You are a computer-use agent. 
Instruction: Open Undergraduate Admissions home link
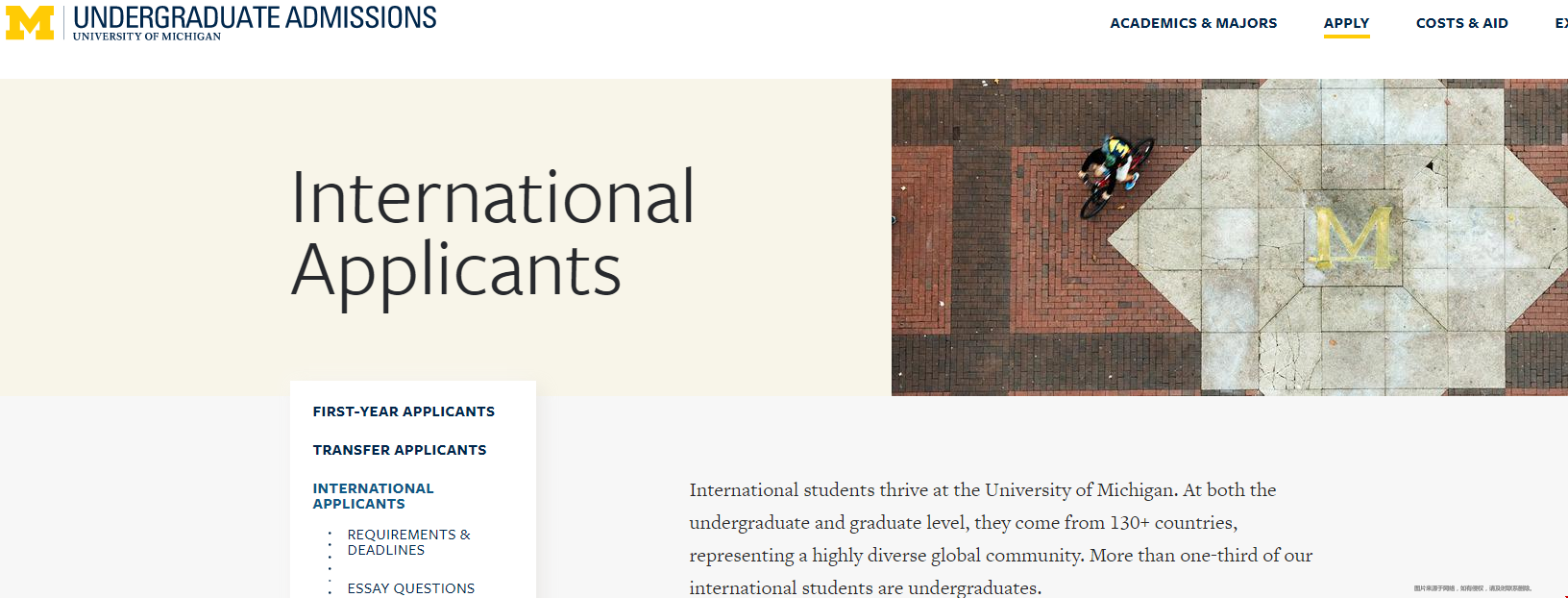255,17
